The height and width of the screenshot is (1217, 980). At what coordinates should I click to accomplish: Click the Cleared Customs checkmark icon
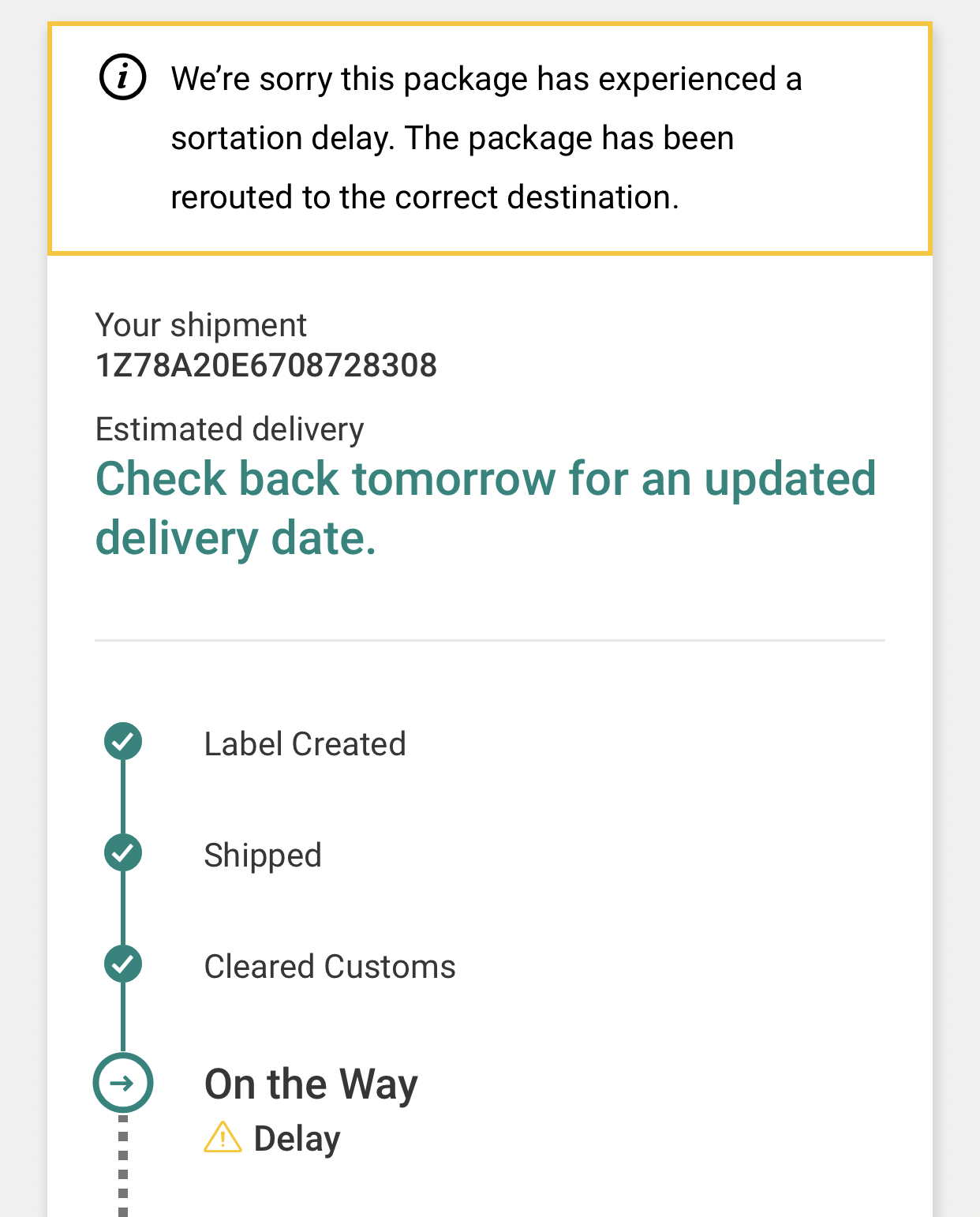[x=123, y=964]
